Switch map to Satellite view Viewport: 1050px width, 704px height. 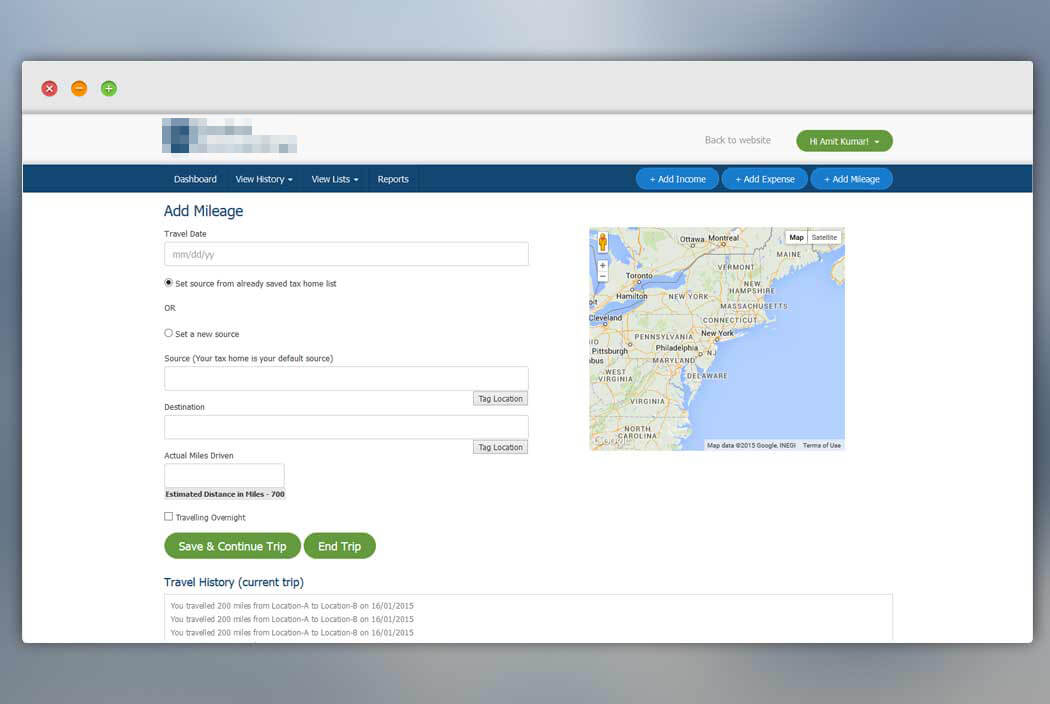click(824, 237)
